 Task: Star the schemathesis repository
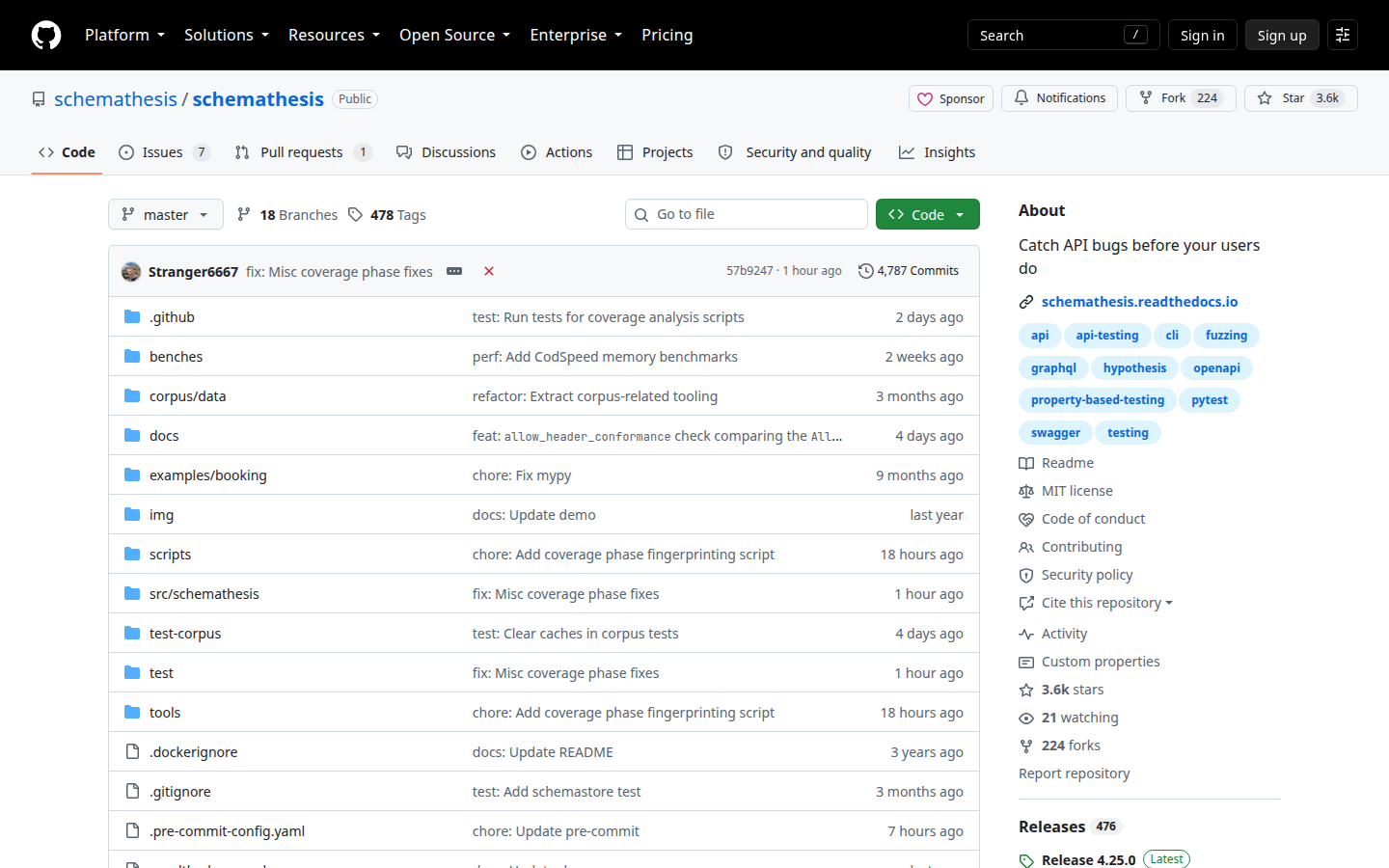(1300, 98)
